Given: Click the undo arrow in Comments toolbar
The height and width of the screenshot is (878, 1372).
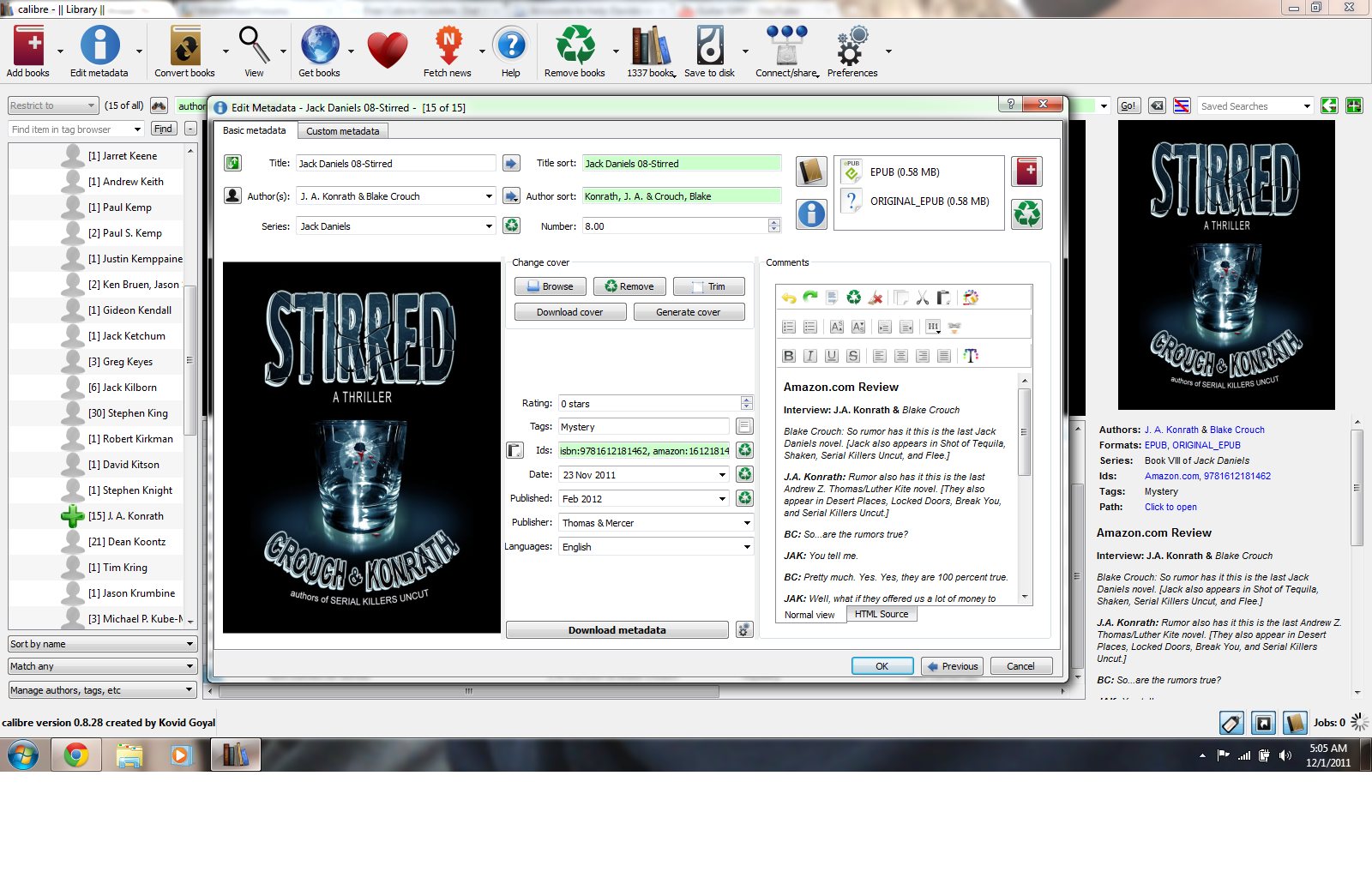Looking at the screenshot, I should coord(789,298).
